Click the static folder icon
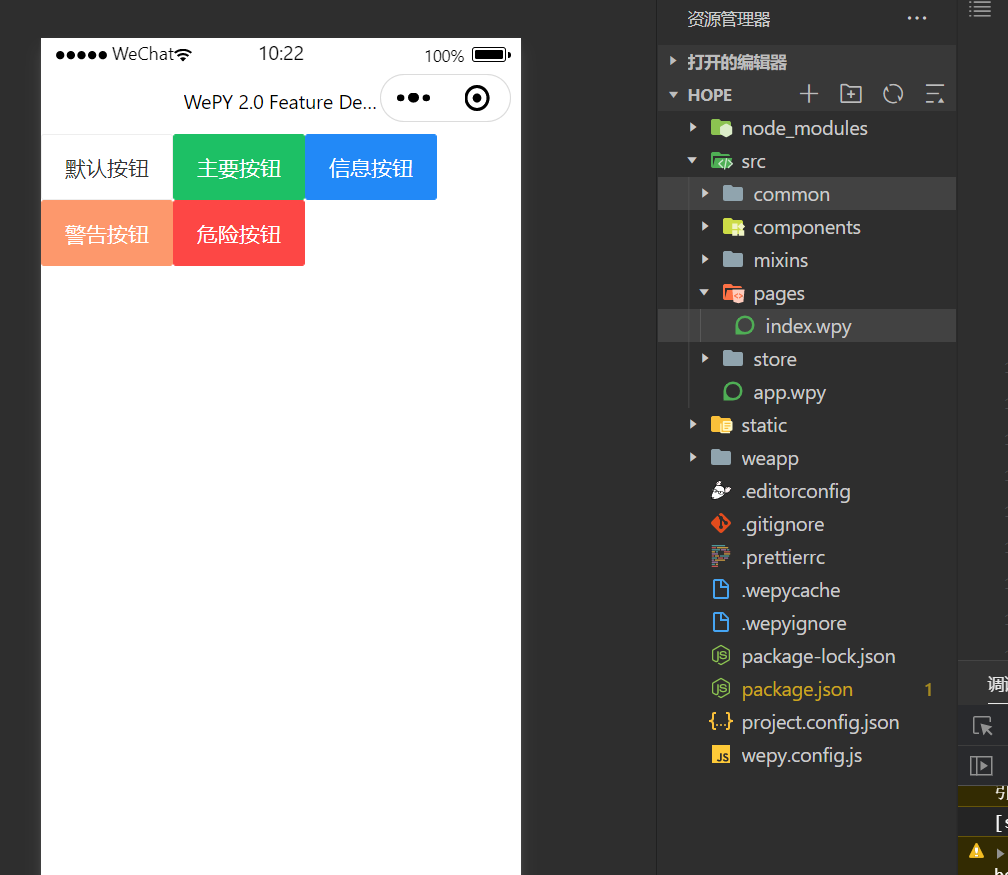The height and width of the screenshot is (875, 1008). [x=721, y=425]
